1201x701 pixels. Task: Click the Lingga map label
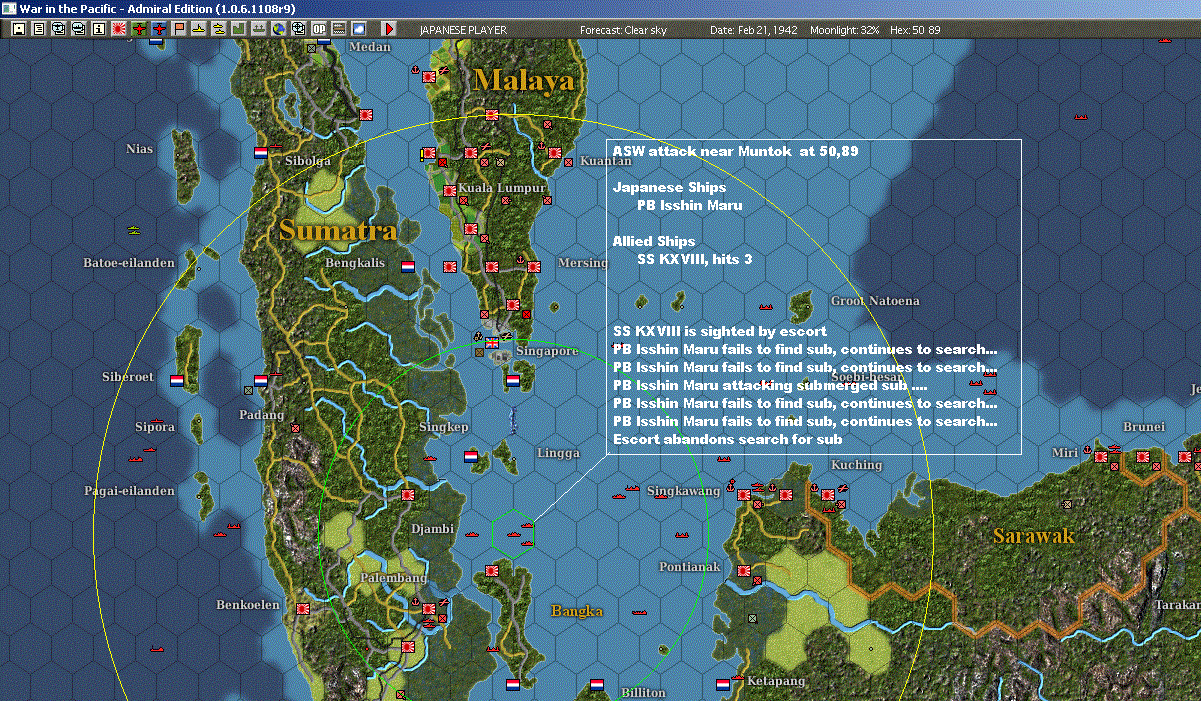coord(558,453)
